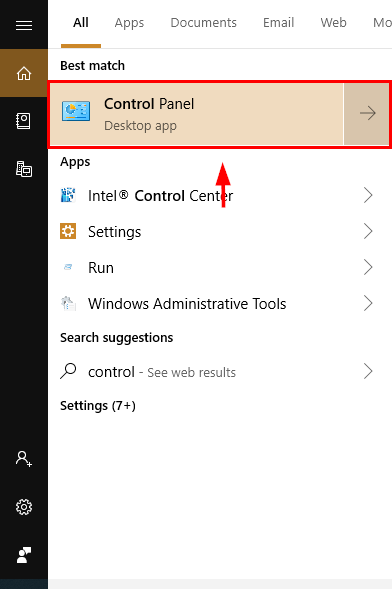The image size is (392, 589).
Task: Expand the control web results chevron
Action: [368, 372]
